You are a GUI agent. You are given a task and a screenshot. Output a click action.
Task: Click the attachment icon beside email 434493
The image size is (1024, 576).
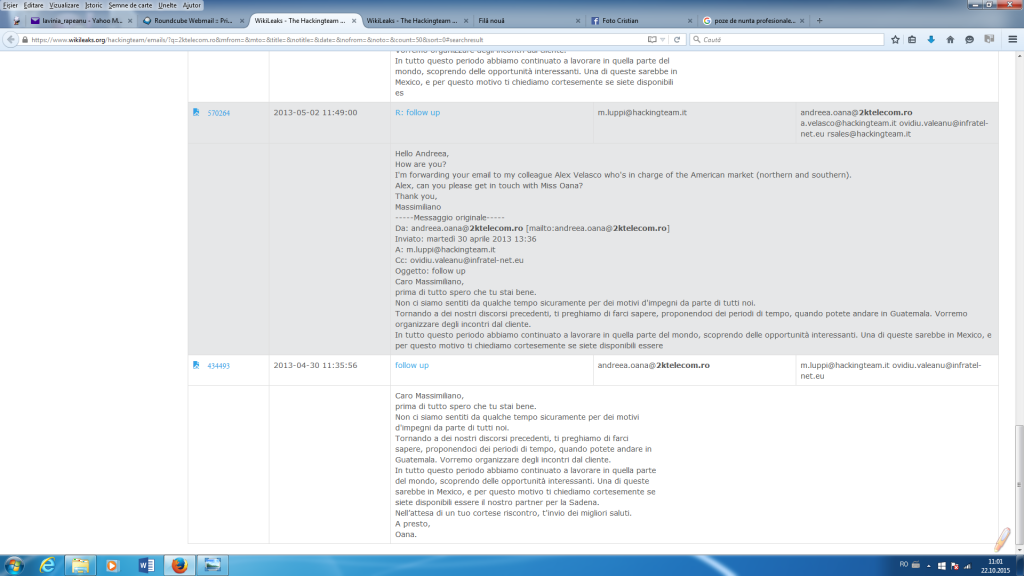(195, 366)
